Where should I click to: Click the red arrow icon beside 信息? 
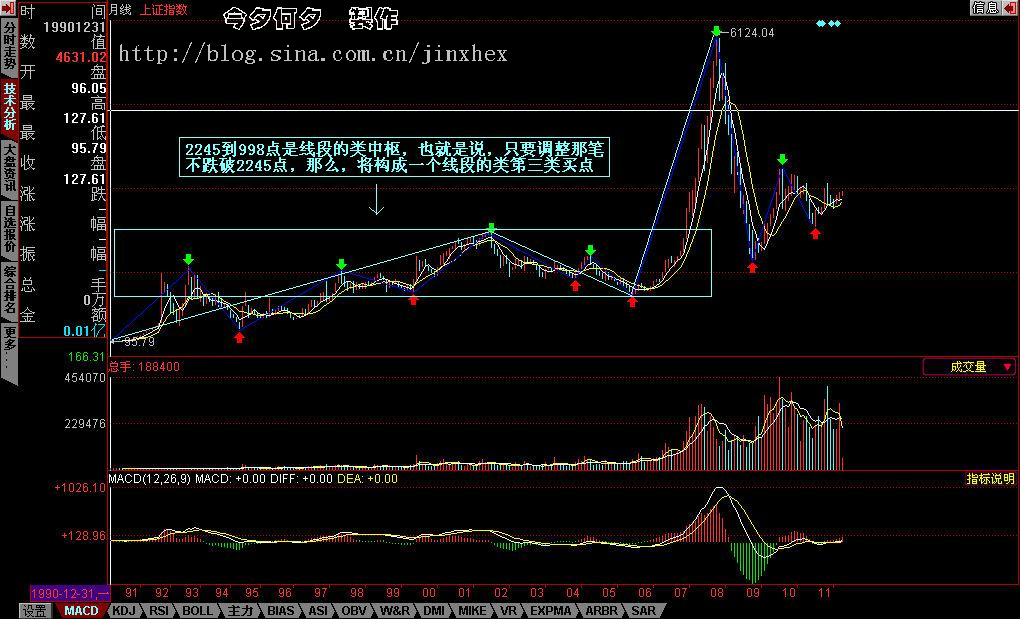pyautogui.click(x=1010, y=8)
